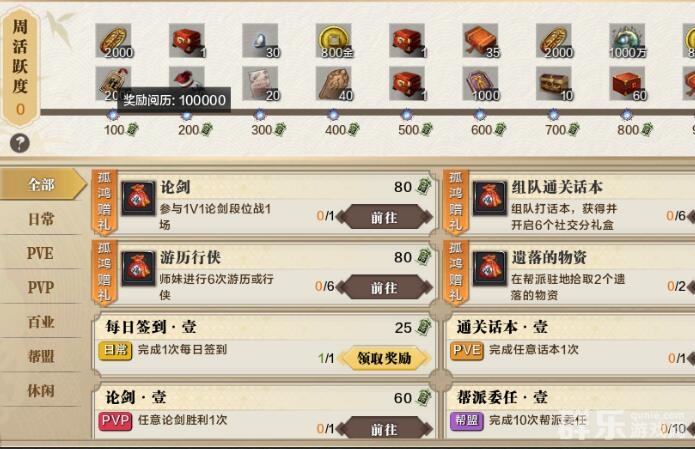Select the wooden tablet reward marked 40
The width and height of the screenshot is (695, 449).
tap(334, 83)
